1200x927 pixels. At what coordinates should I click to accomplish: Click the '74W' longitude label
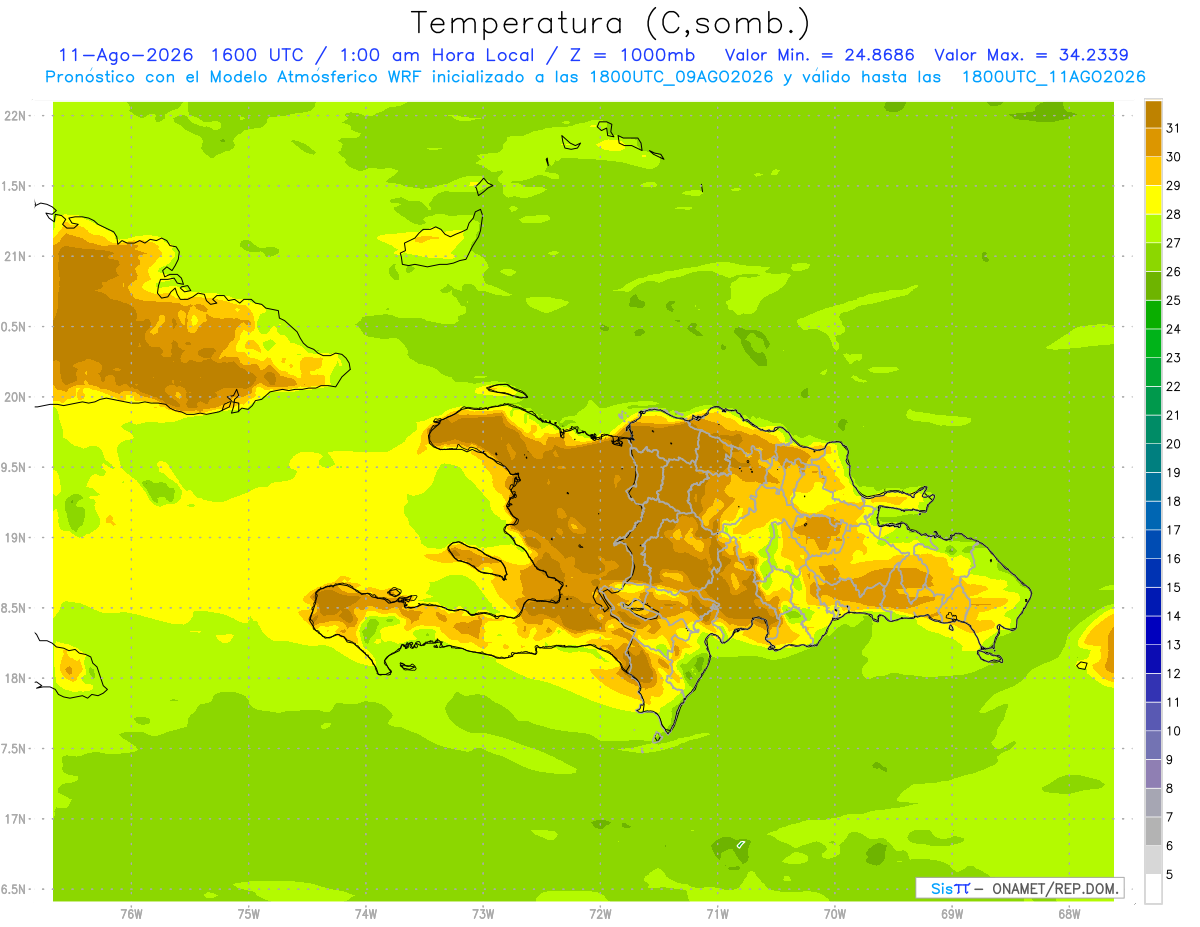[365, 914]
